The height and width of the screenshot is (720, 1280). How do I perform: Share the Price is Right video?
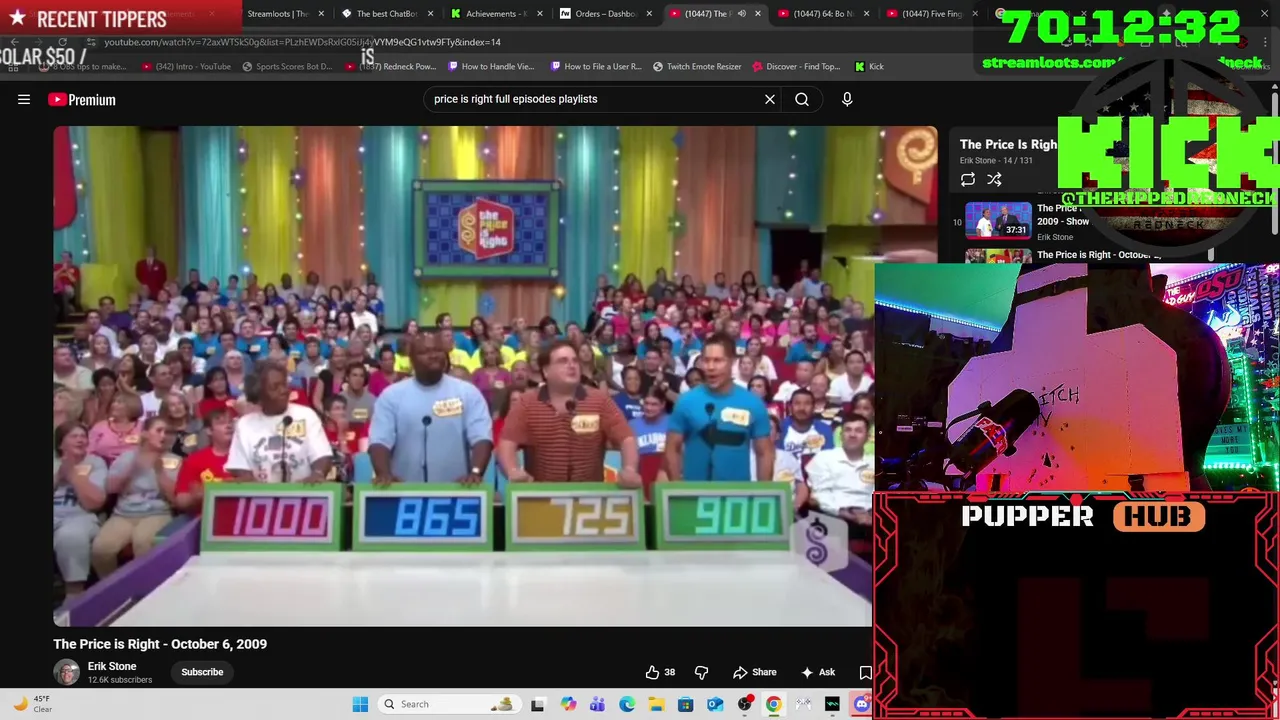(755, 672)
